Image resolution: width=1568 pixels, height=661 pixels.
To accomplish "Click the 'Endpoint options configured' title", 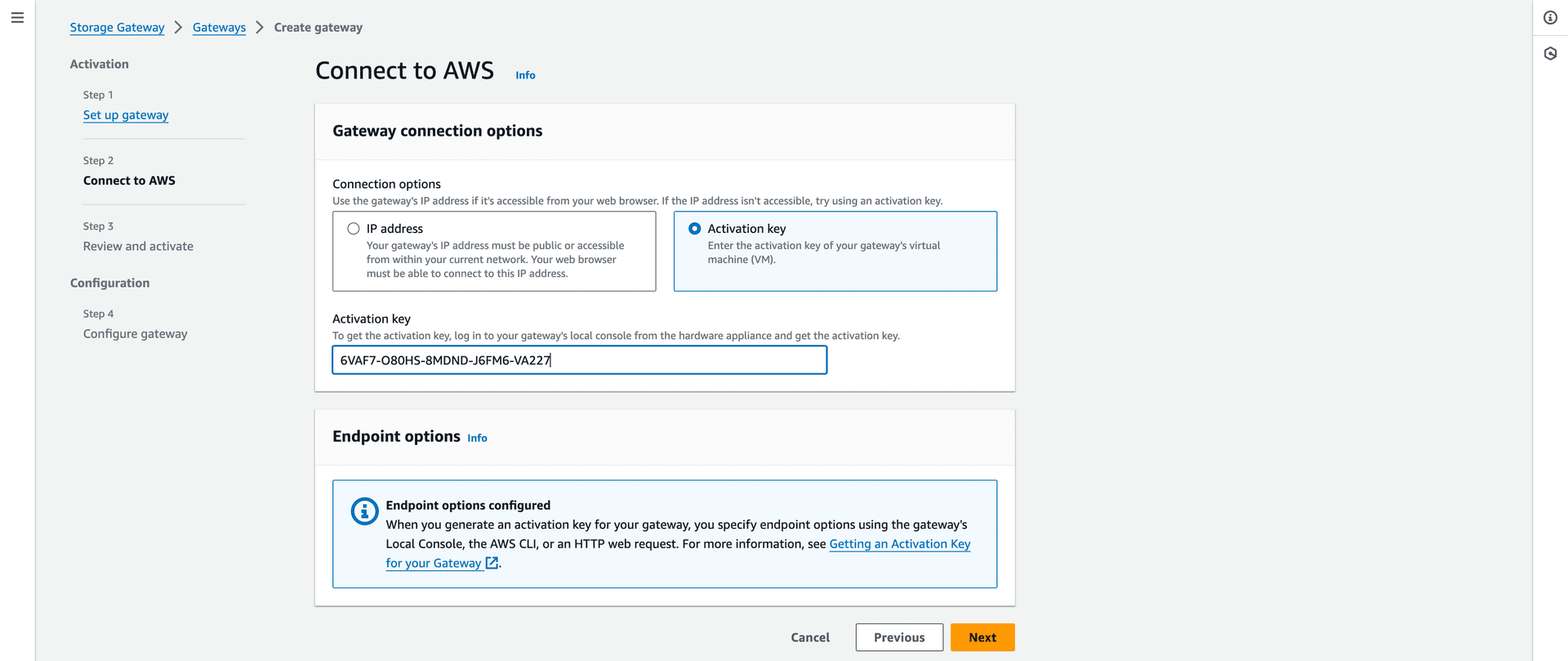I will tap(468, 505).
